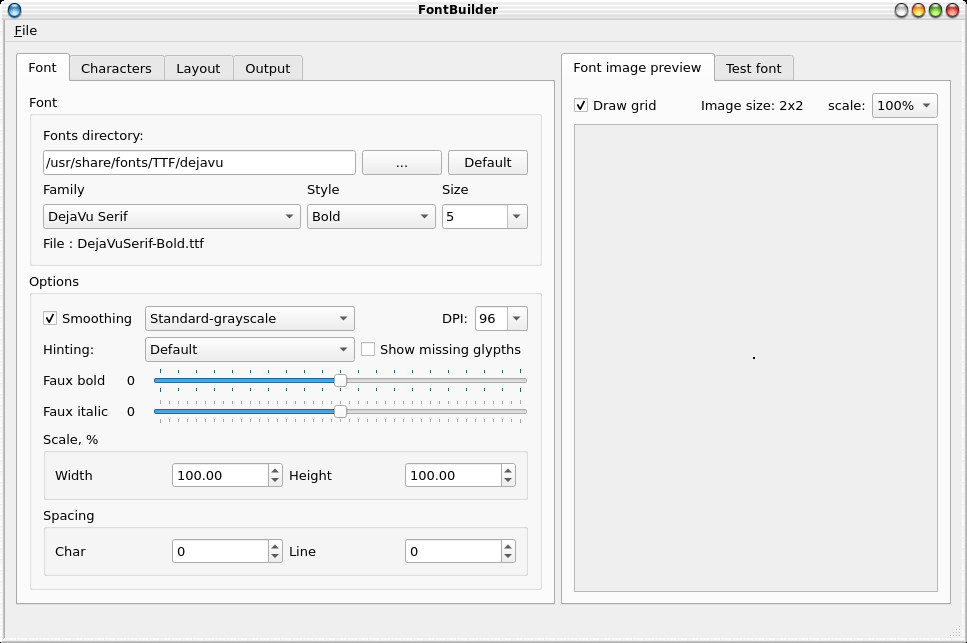The image size is (967, 643).
Task: Expand the Hinting Default dropdown
Action: pyautogui.click(x=249, y=350)
